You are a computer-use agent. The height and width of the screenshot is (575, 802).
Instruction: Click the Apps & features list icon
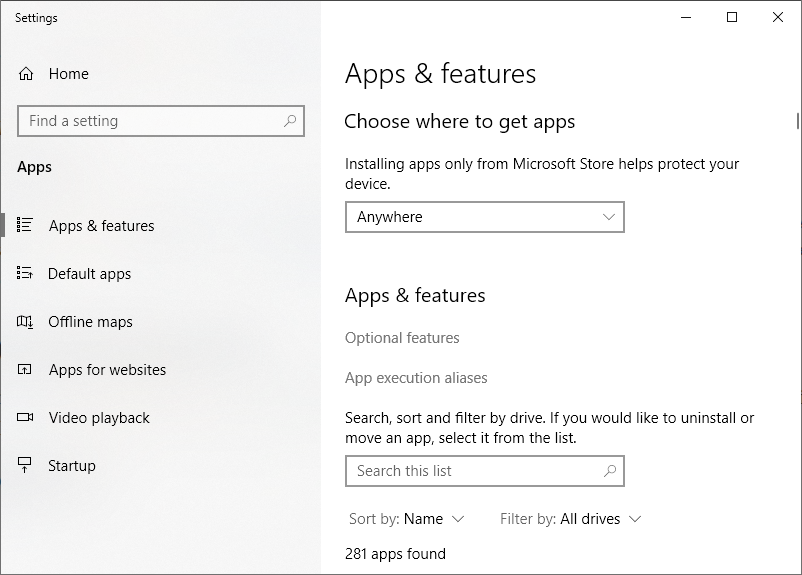point(25,225)
